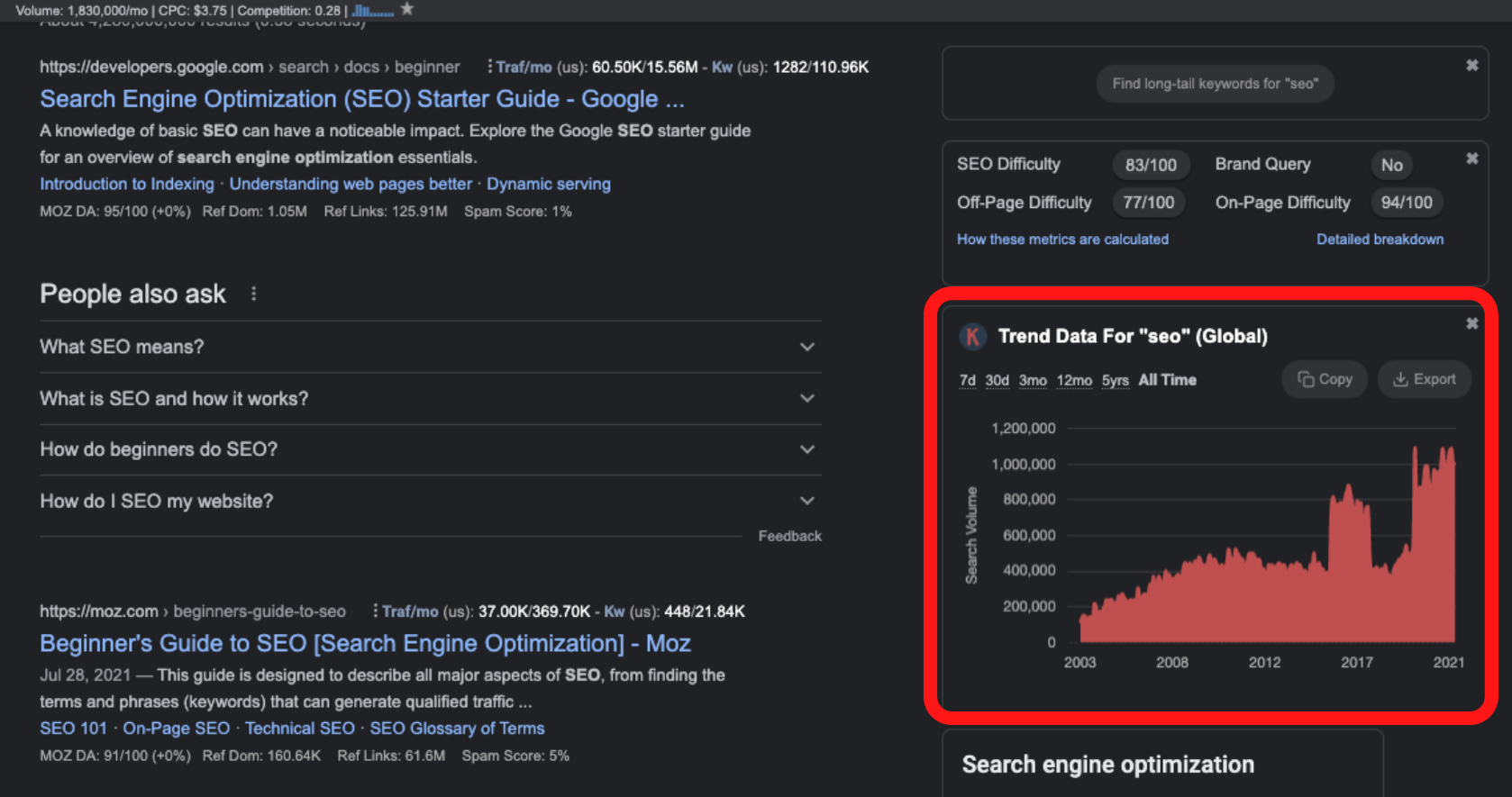The width and height of the screenshot is (1512, 797).
Task: Open "How these metrics are calculated" link
Action: pyautogui.click(x=1062, y=240)
